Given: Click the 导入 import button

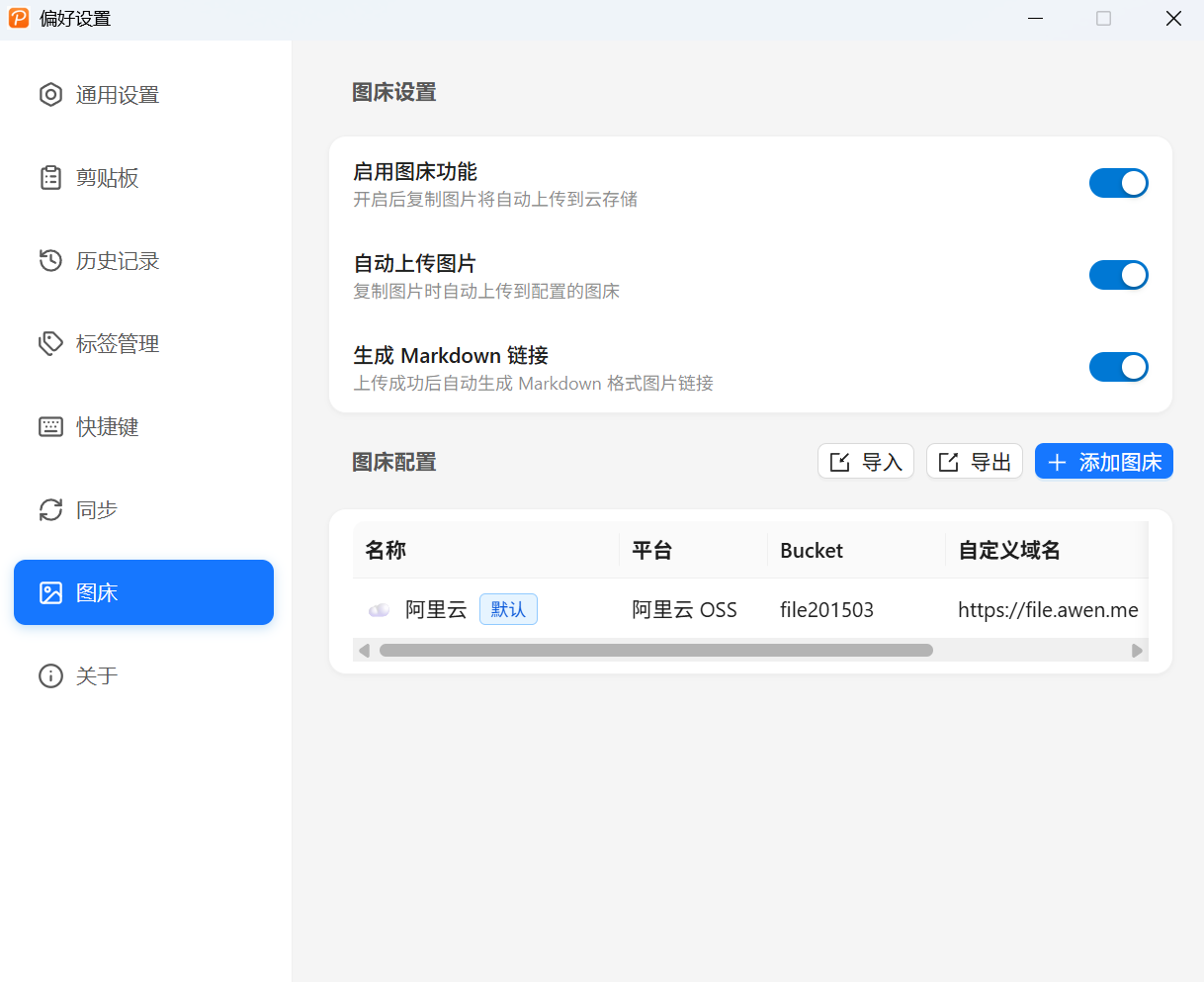Looking at the screenshot, I should [x=865, y=462].
